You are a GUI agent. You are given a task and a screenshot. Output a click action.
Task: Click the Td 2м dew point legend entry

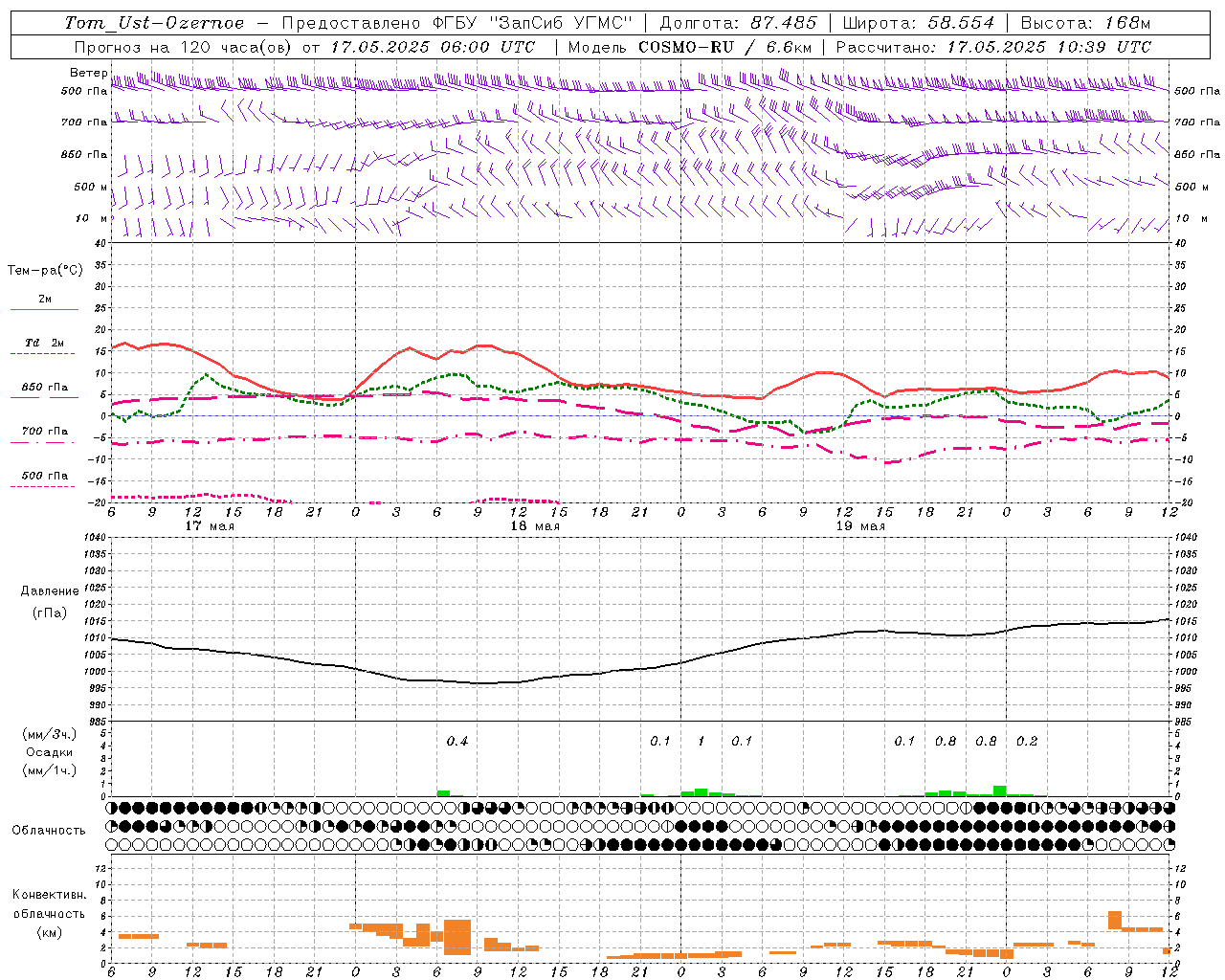[45, 343]
